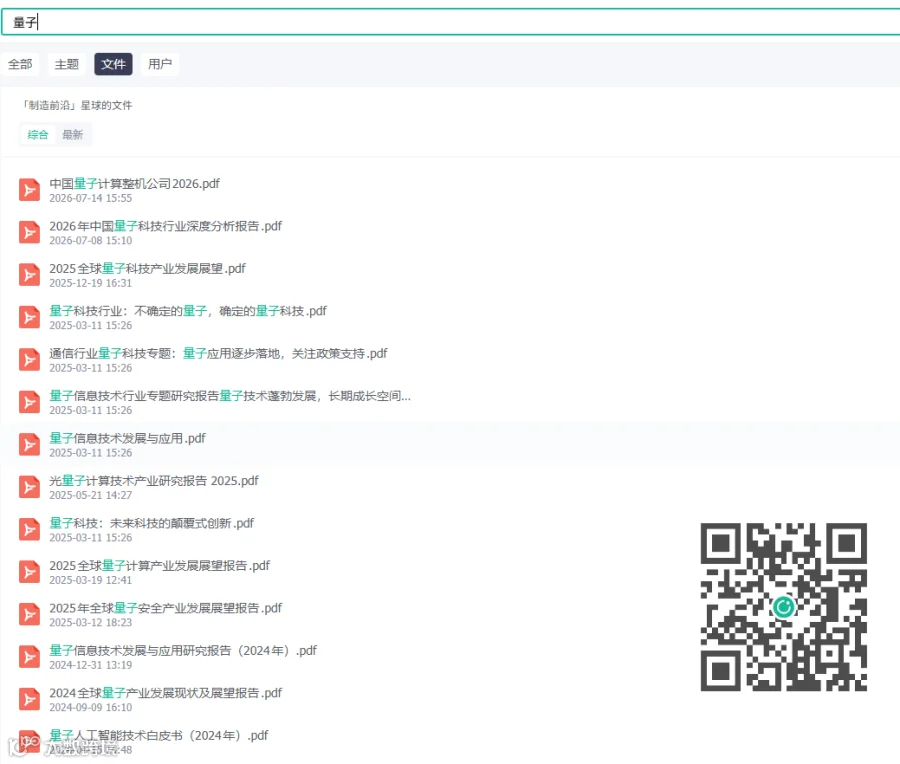Click the 2025-05-21 14:27 timestamp

[91, 495]
